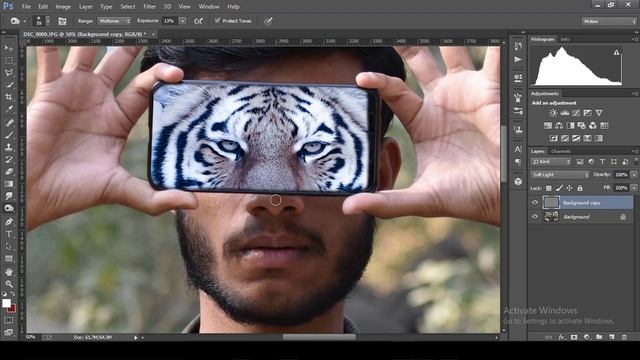
Task: Open the Character panel icon
Action: click(518, 149)
